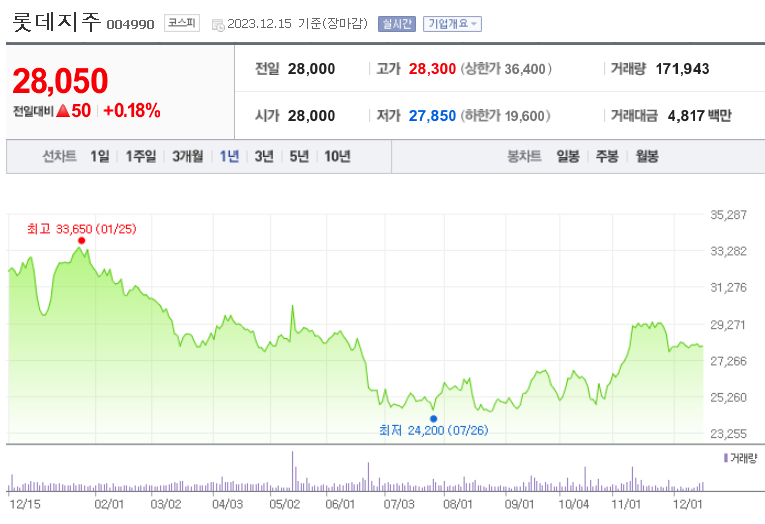This screenshot has width=765, height=524.
Task: Switch to 일봉 daily candle chart
Action: pos(568,156)
